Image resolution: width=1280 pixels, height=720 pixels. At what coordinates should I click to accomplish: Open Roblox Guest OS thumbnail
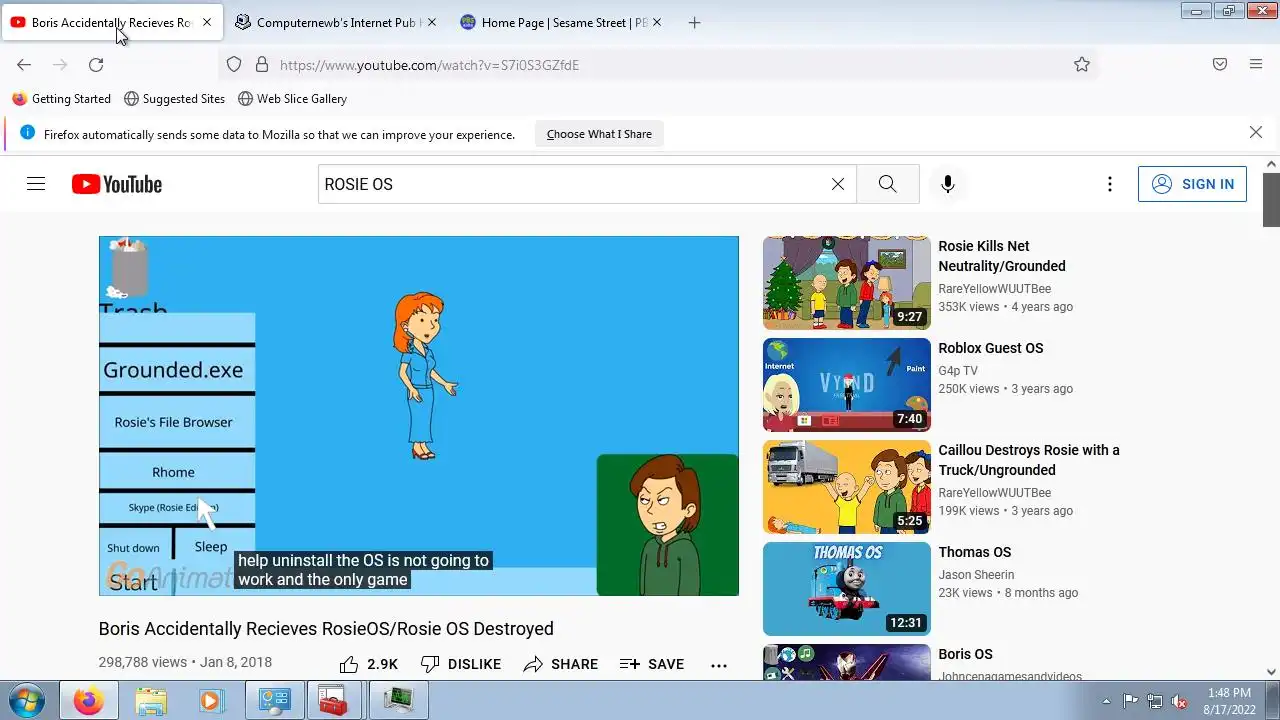pyautogui.click(x=847, y=385)
